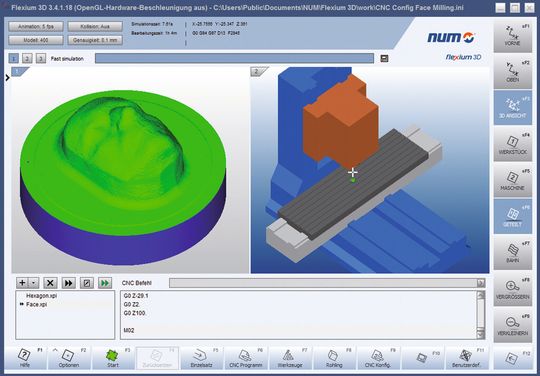Activate the 3D Ansicht view button
The image size is (540, 376).
coord(512,108)
